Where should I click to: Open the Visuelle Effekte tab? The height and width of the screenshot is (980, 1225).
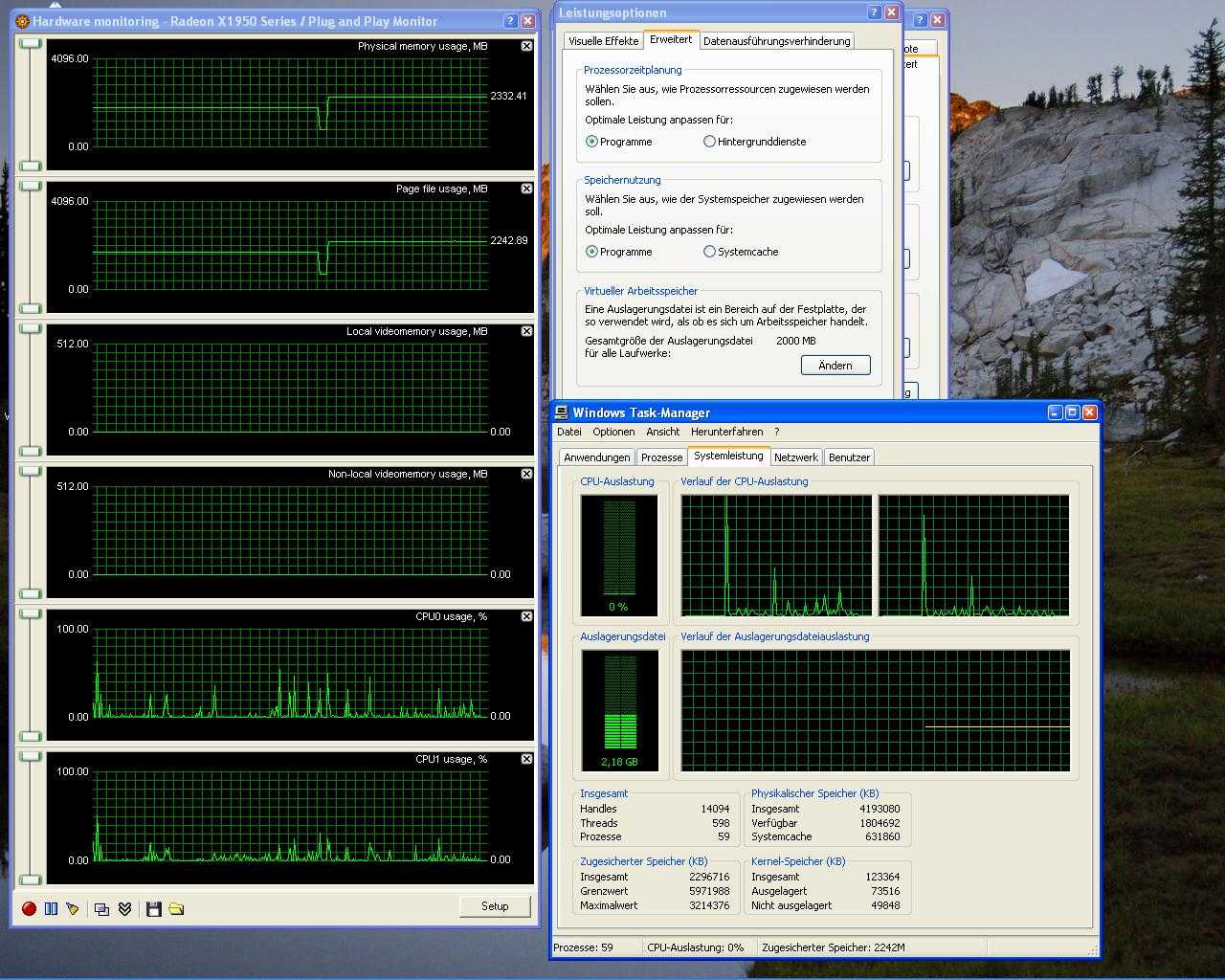coord(603,41)
